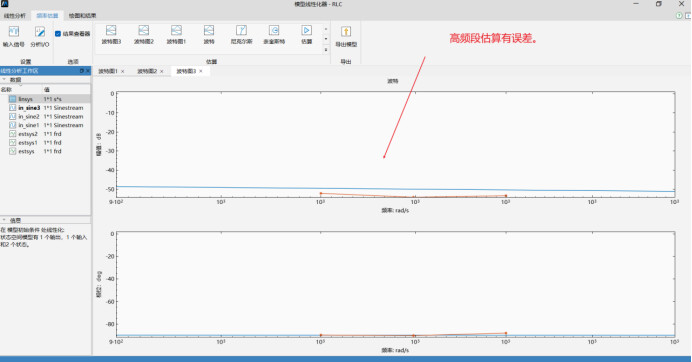
Task: Close the 线性分析工作区 panel
Action: click(87, 71)
